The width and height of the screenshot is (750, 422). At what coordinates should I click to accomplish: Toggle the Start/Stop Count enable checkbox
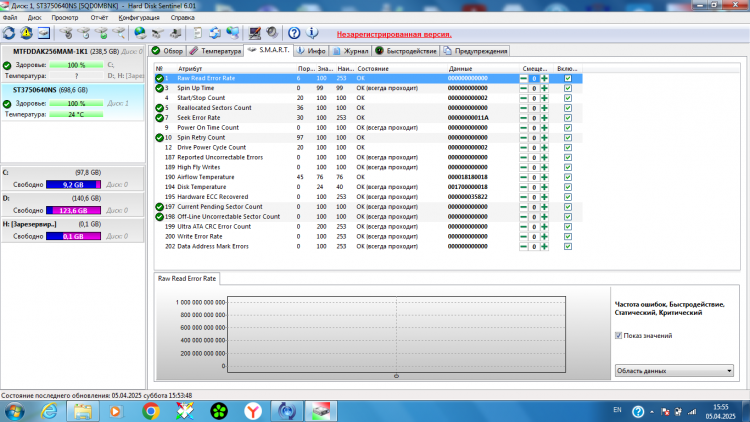(568, 98)
